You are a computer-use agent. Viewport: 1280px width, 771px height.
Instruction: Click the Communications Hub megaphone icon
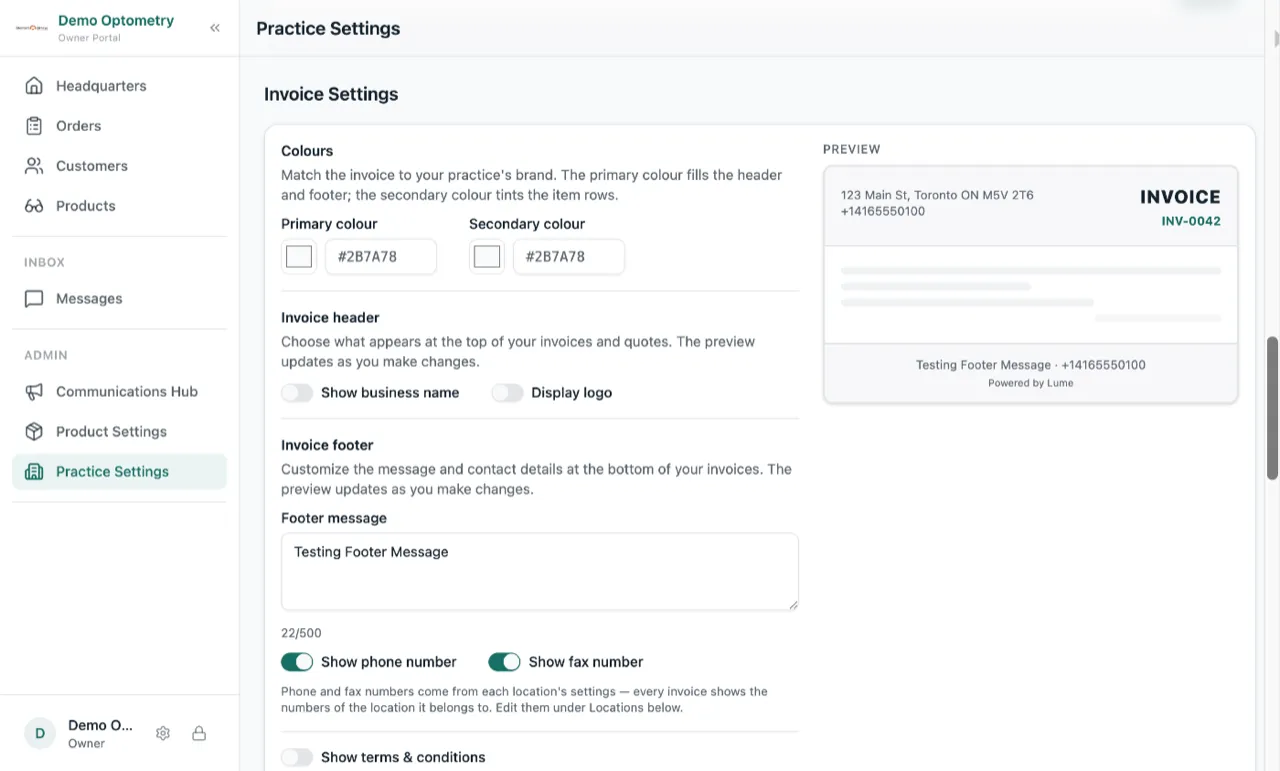[34, 392]
